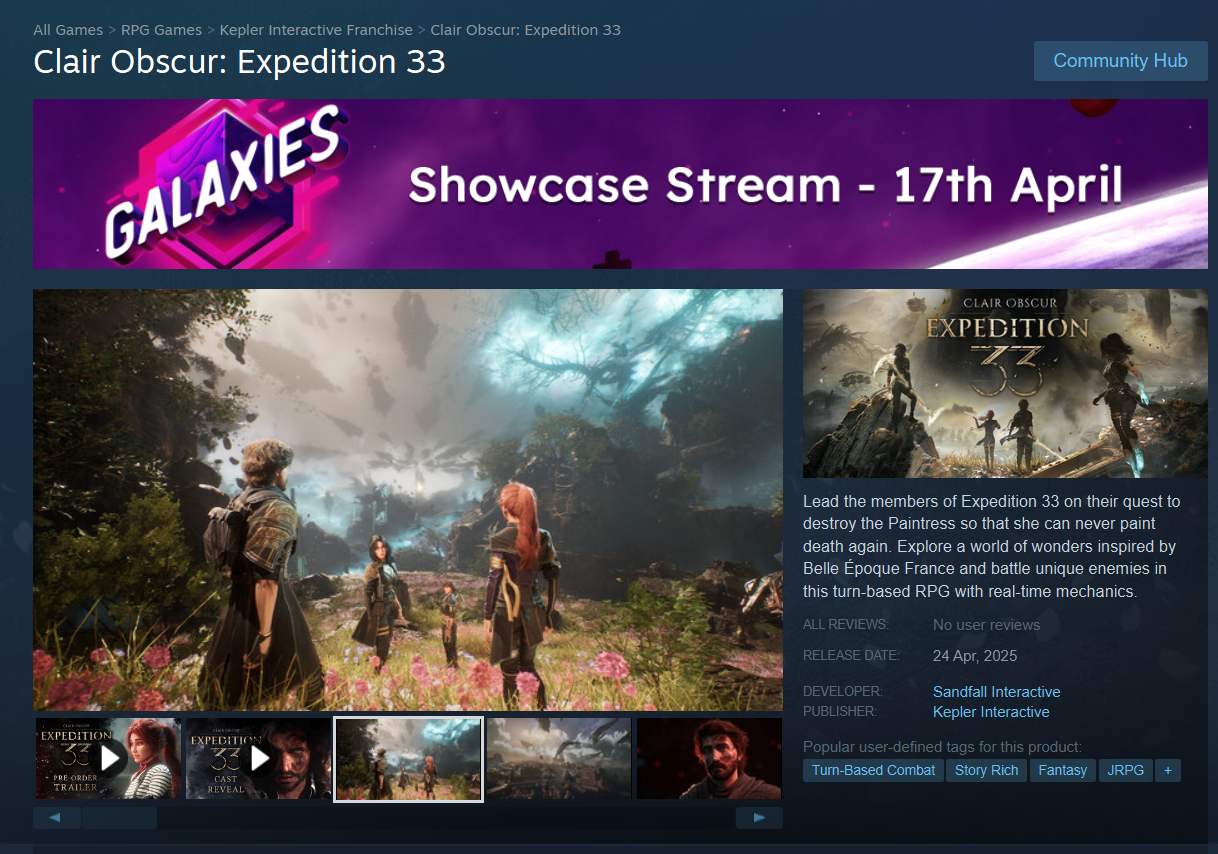Go to RPG Games breadcrumb
The width and height of the screenshot is (1218, 854).
(x=161, y=30)
